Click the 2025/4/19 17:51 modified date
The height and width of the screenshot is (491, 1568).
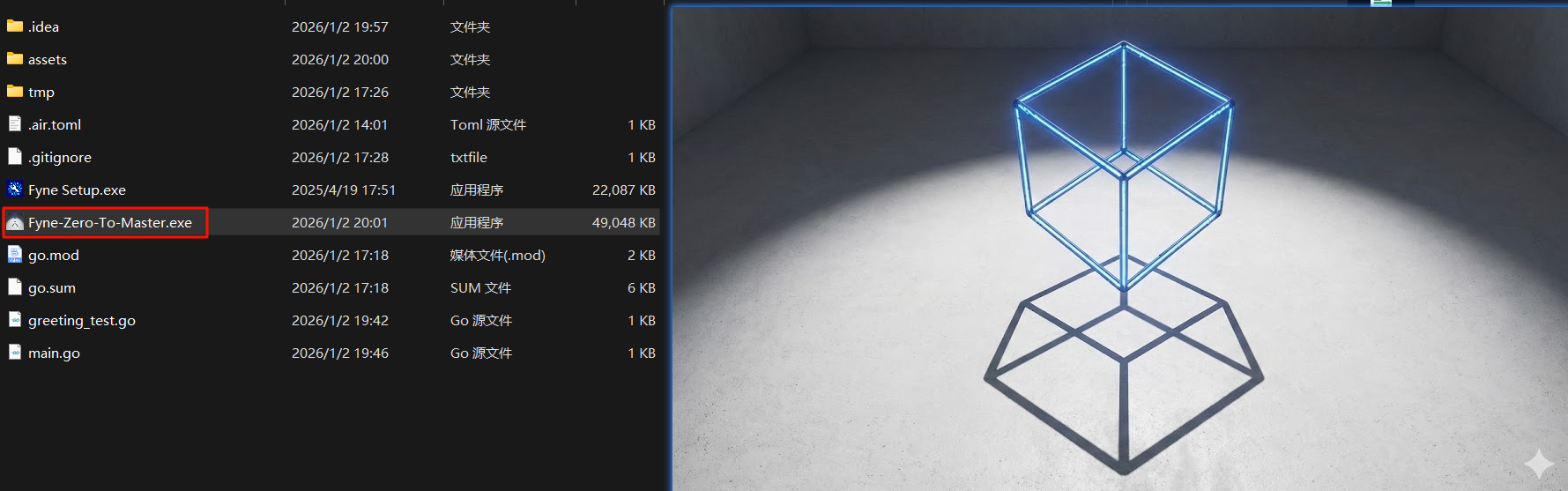tap(344, 190)
